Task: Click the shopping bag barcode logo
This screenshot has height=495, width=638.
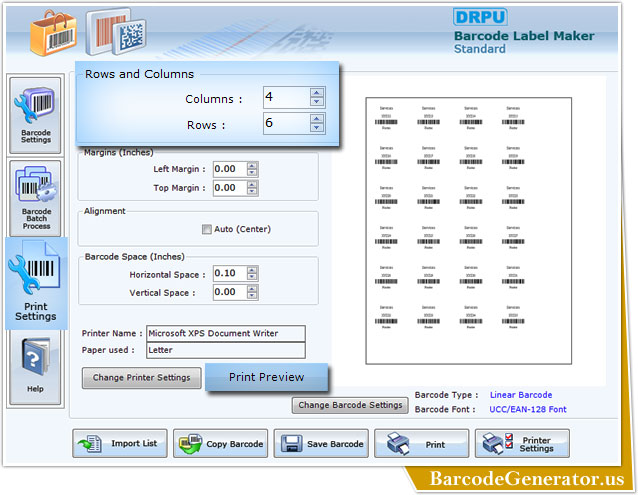Action: point(53,33)
